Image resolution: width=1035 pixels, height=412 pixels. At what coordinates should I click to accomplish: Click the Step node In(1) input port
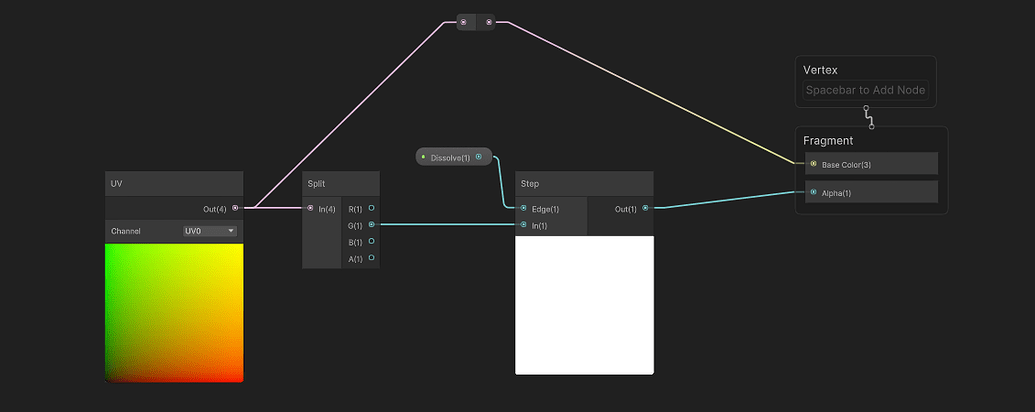pyautogui.click(x=523, y=225)
